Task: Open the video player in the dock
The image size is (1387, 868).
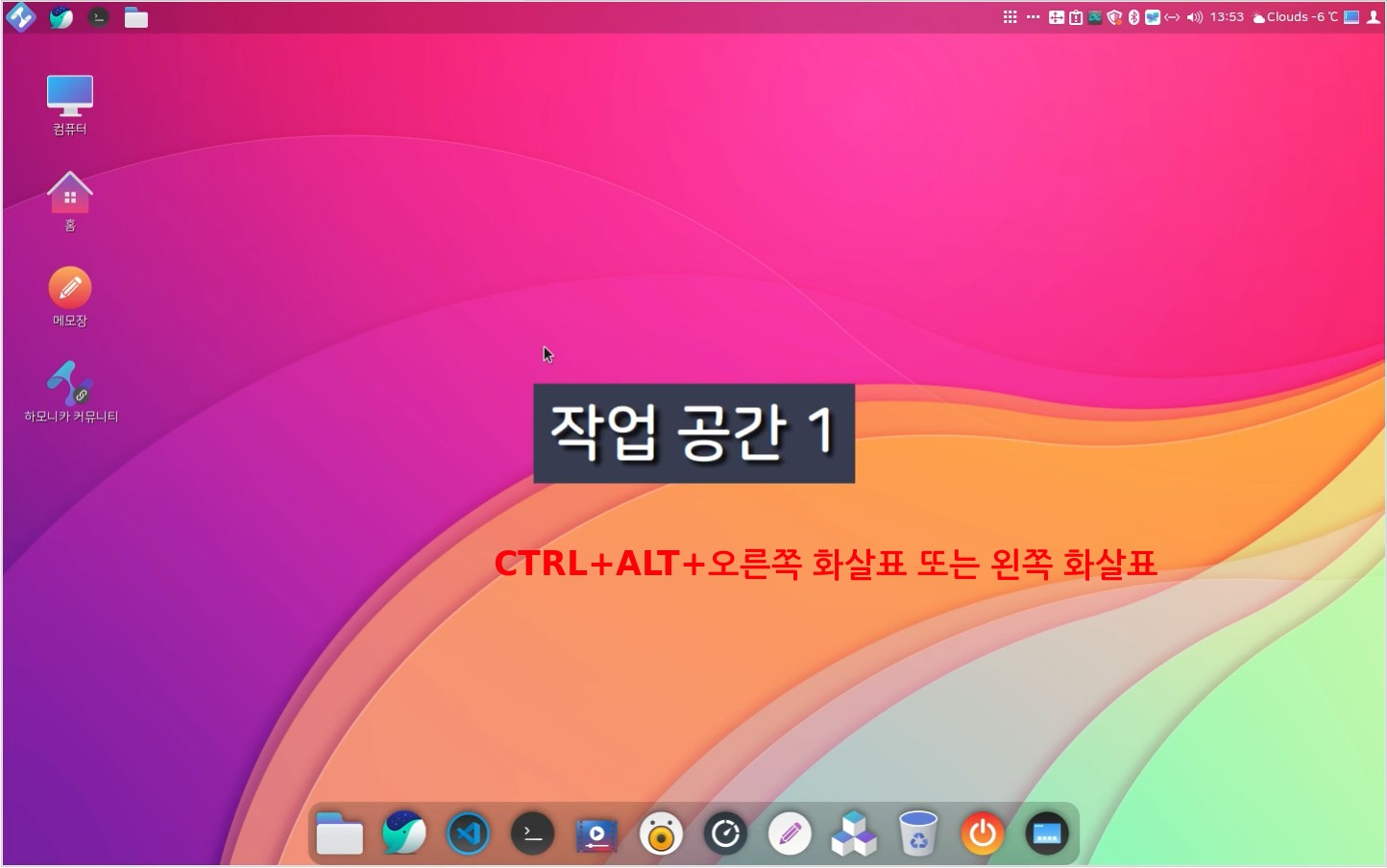Action: tap(596, 833)
